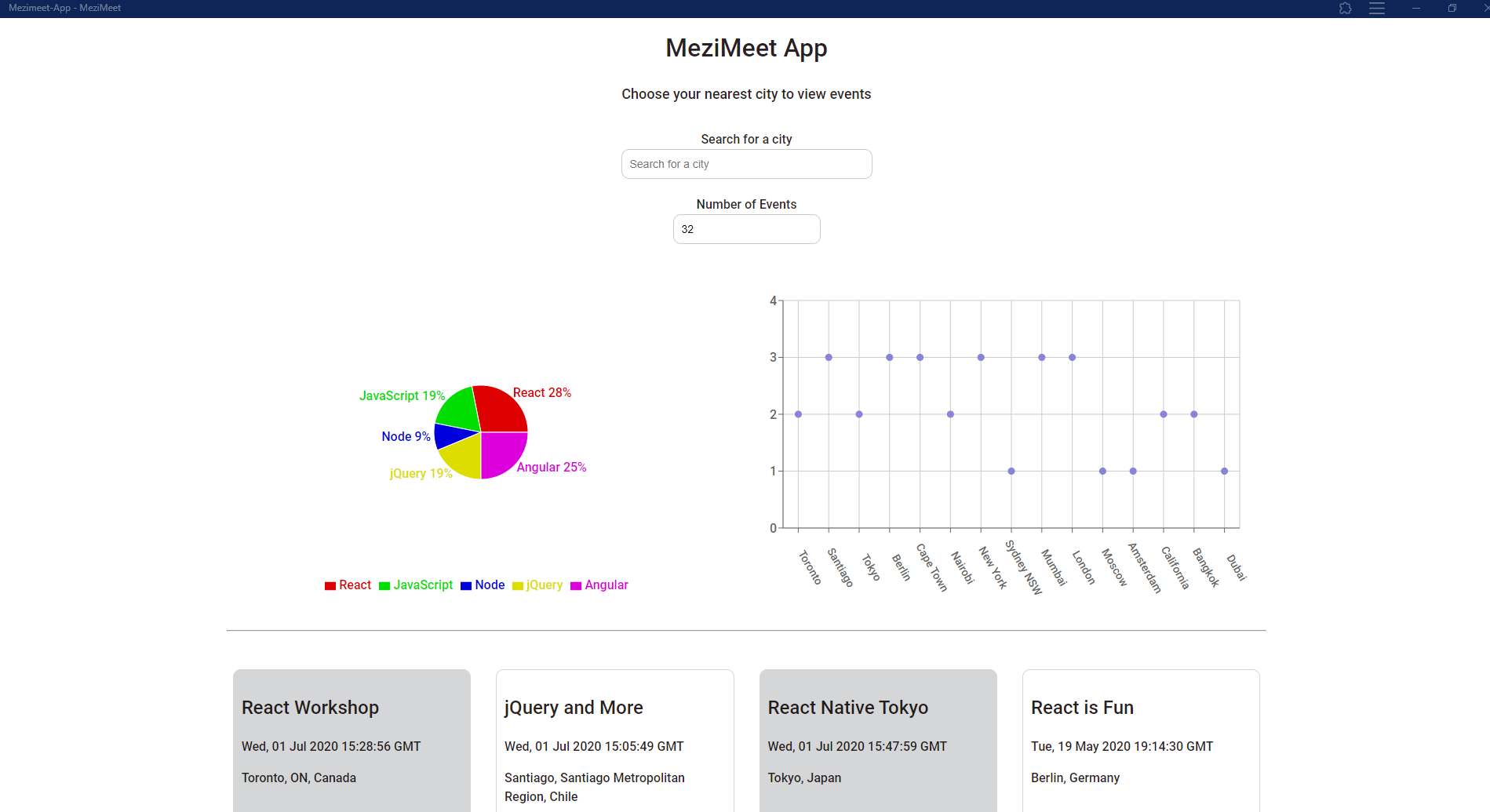
Task: Click the Number of Events input box
Action: point(746,229)
